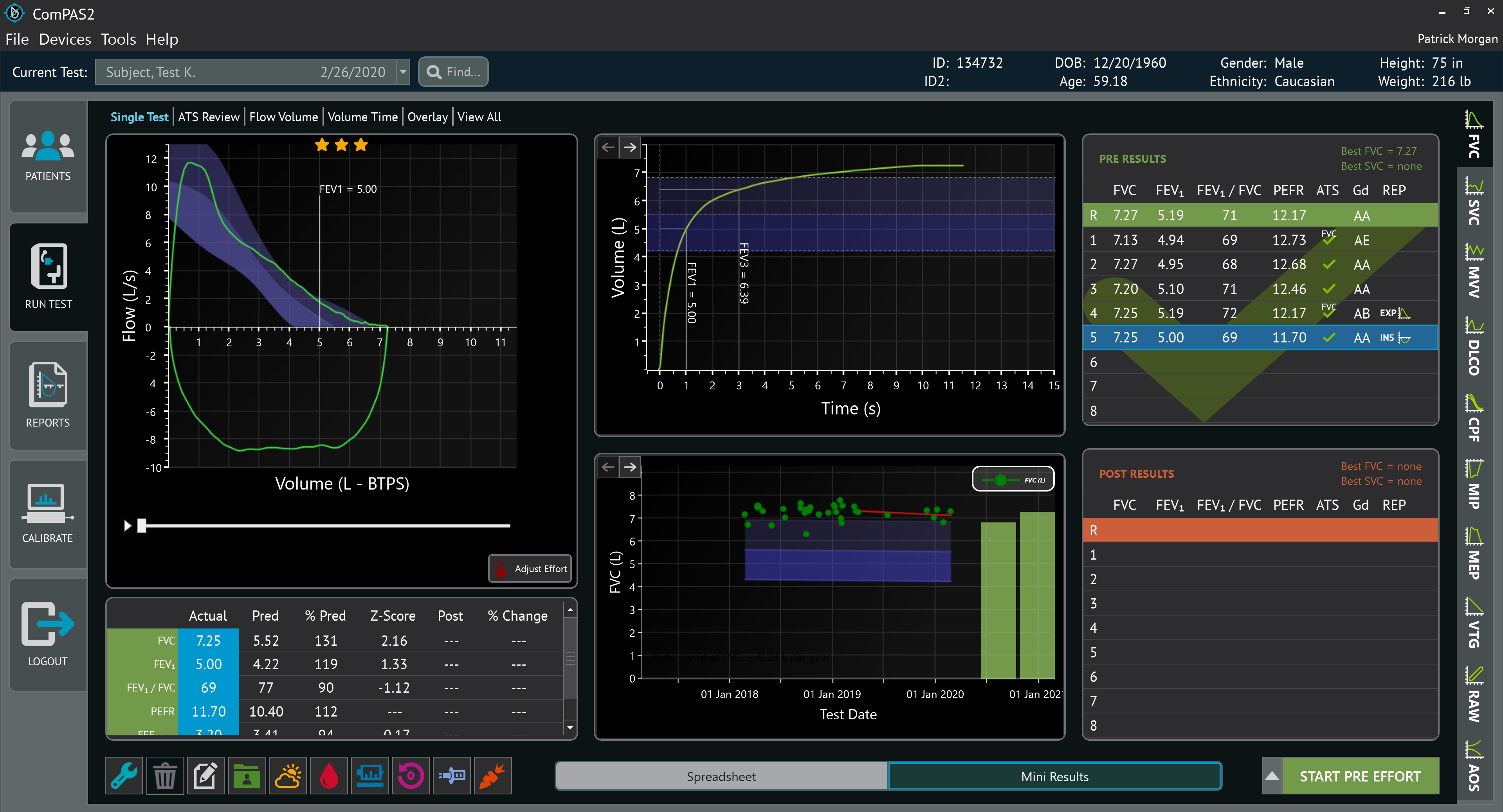The height and width of the screenshot is (812, 1503).
Task: Go to next graph in trend panel
Action: point(630,467)
